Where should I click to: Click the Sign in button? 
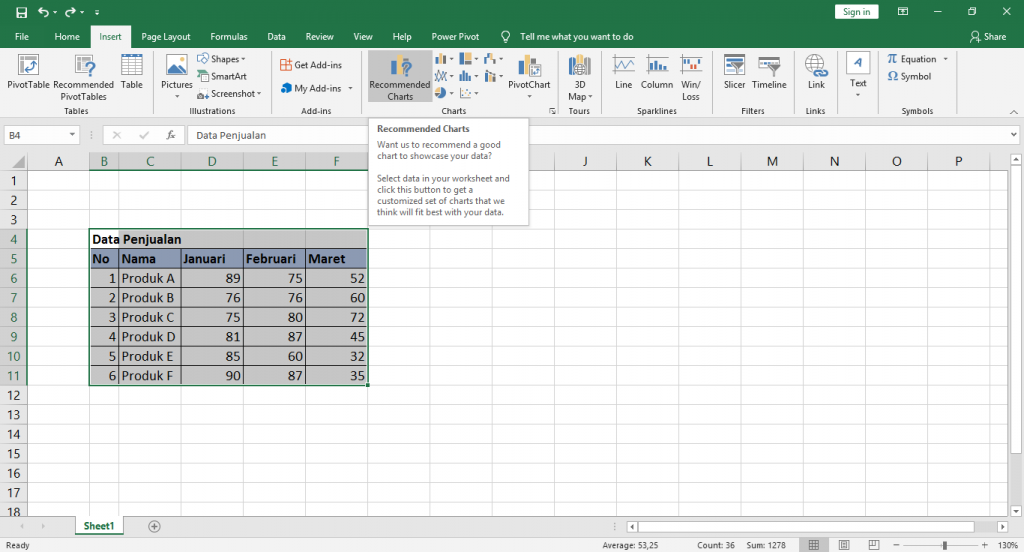click(x=856, y=12)
